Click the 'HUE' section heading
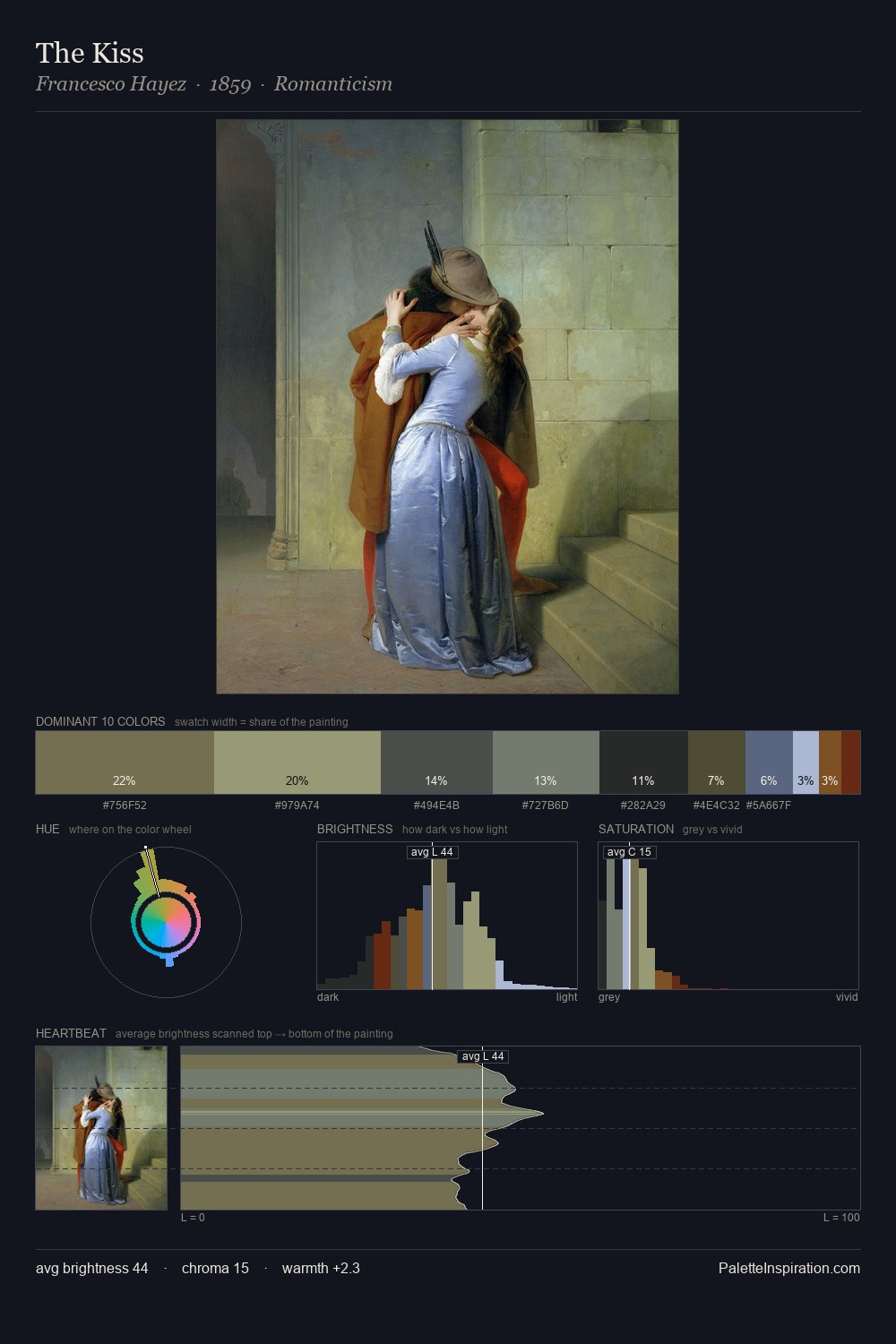This screenshot has width=896, height=1344. (47, 829)
